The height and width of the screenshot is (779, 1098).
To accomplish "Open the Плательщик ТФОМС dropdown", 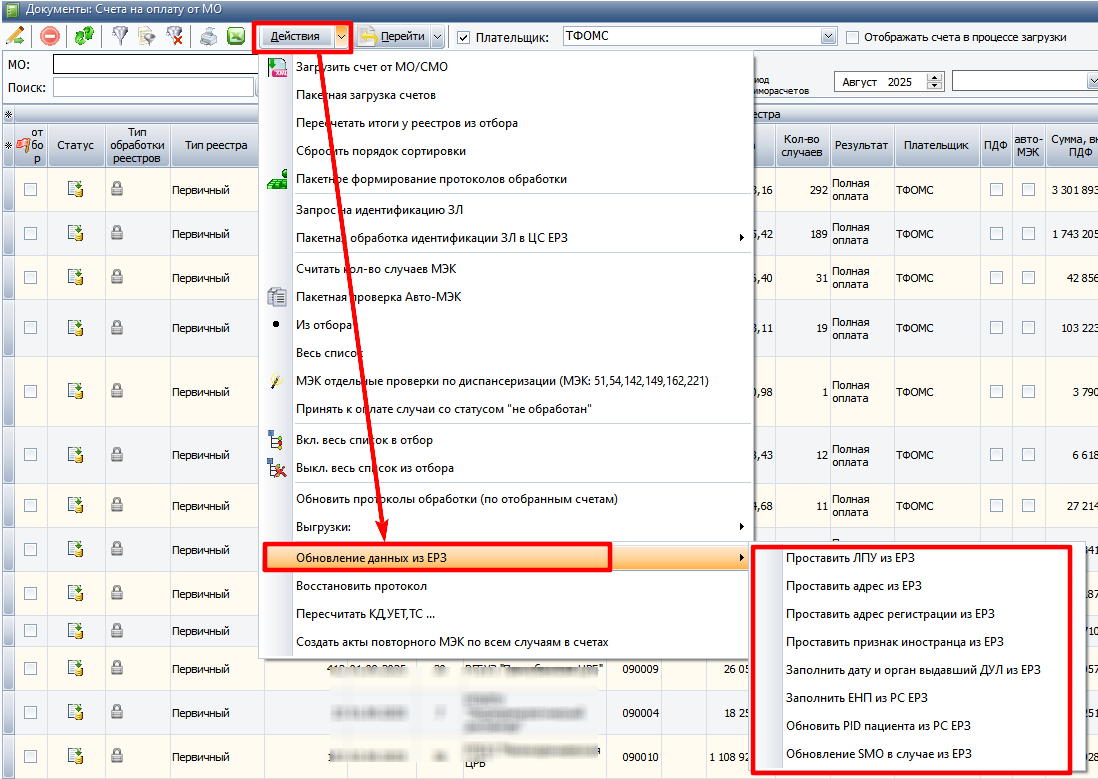I will click(827, 37).
